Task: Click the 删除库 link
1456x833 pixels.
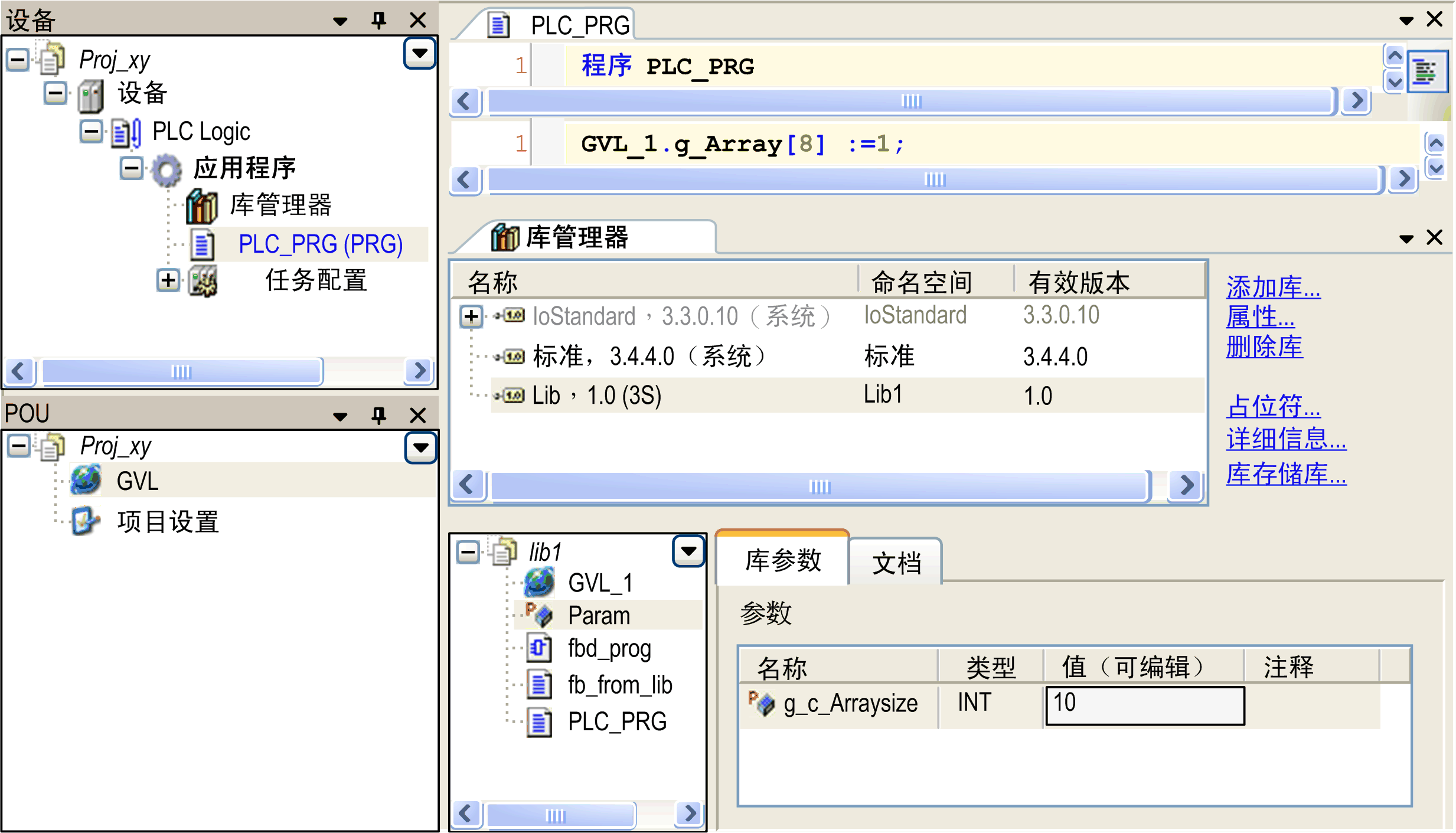Action: (x=1264, y=347)
